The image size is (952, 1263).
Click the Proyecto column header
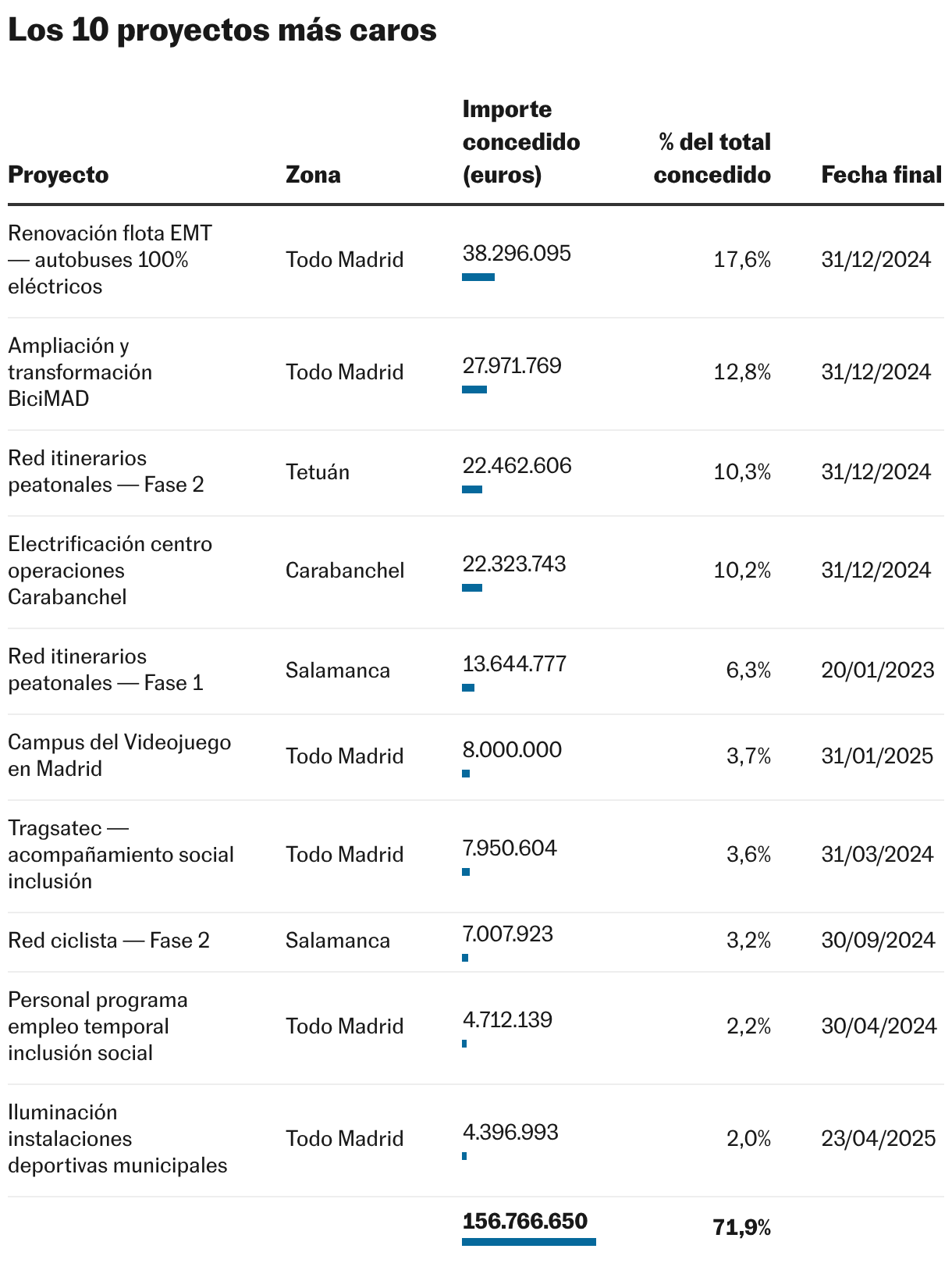(x=58, y=174)
